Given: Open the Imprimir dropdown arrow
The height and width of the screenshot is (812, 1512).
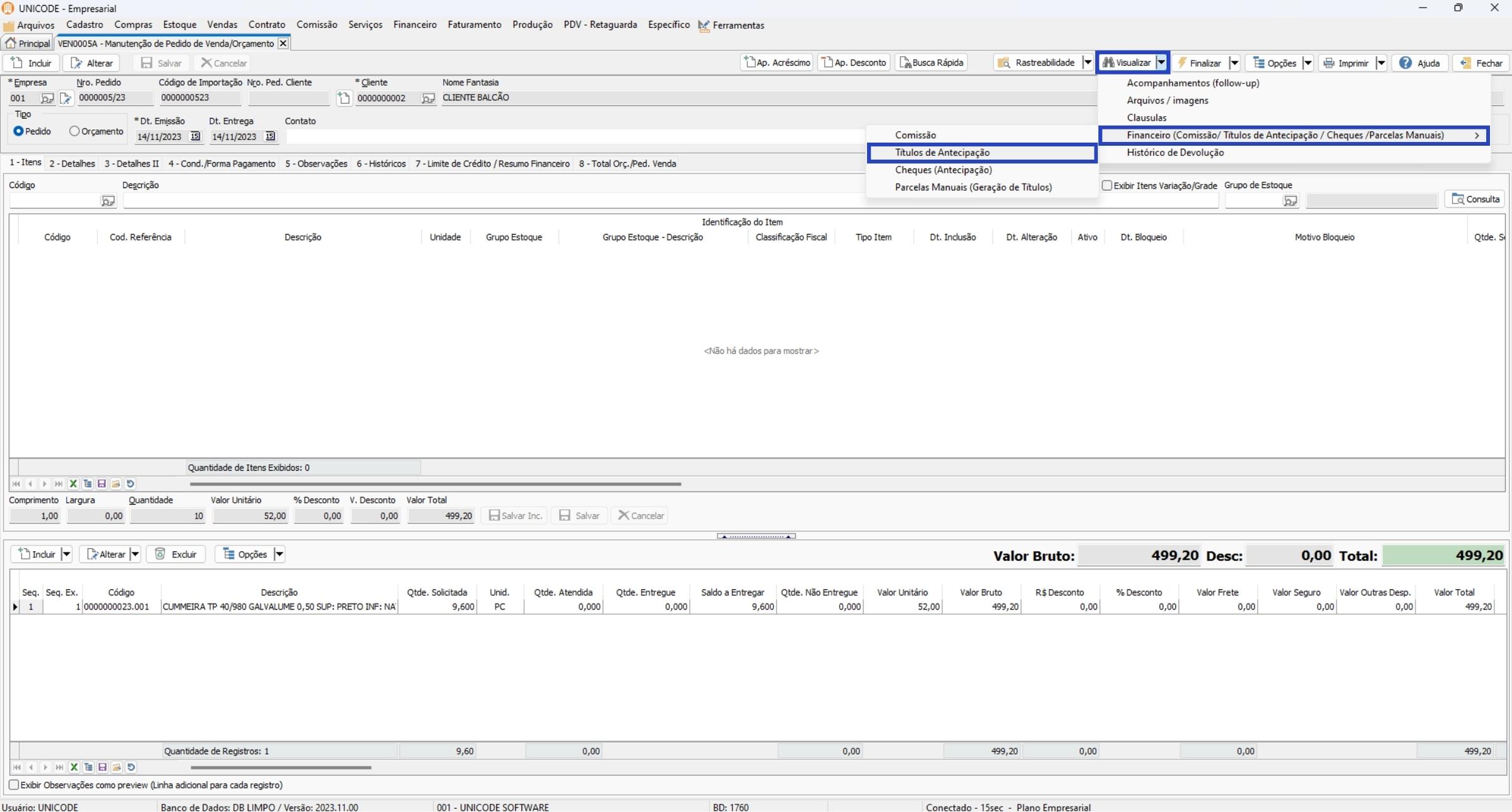Looking at the screenshot, I should [x=1381, y=63].
